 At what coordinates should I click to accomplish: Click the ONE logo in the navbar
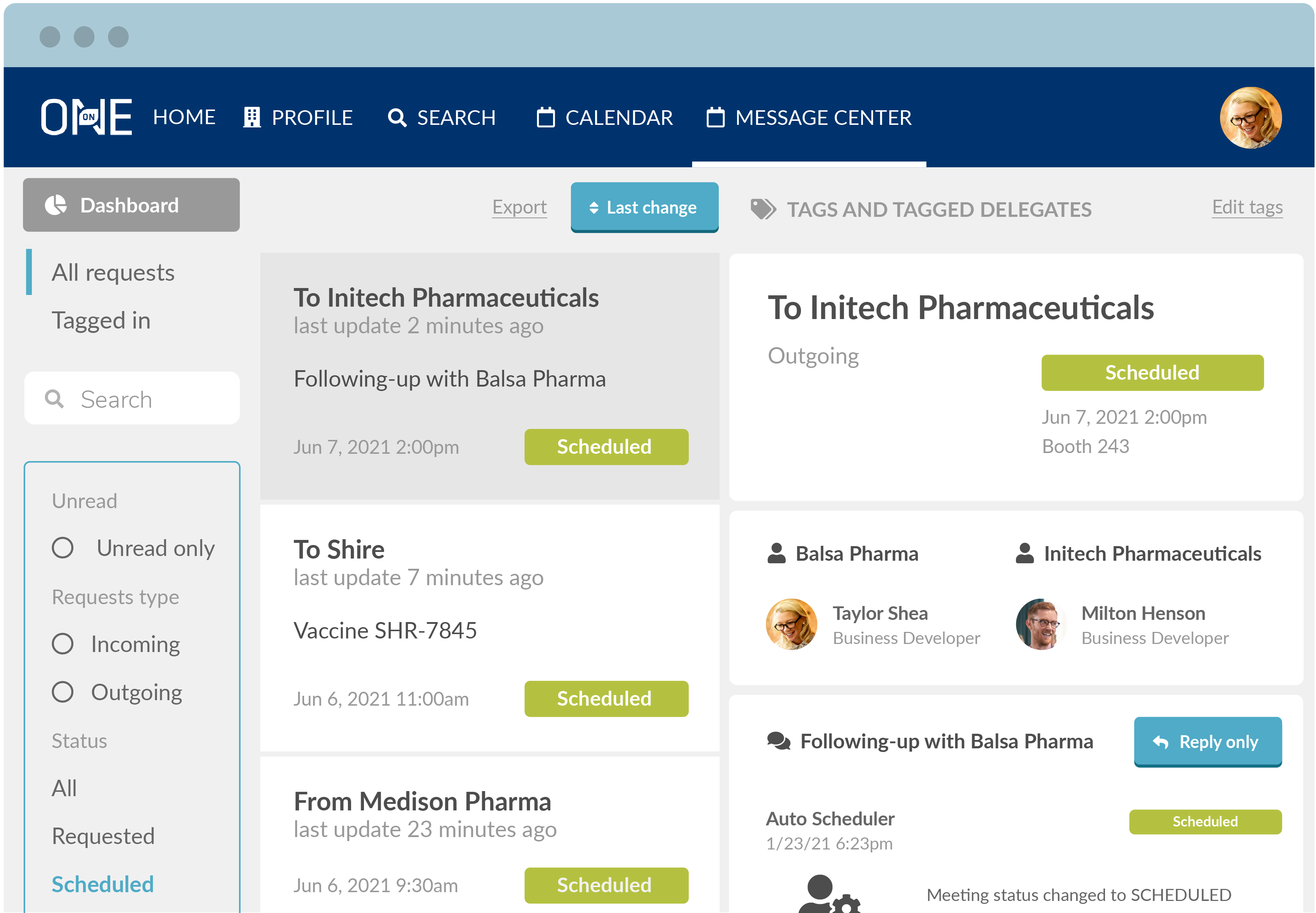87,117
